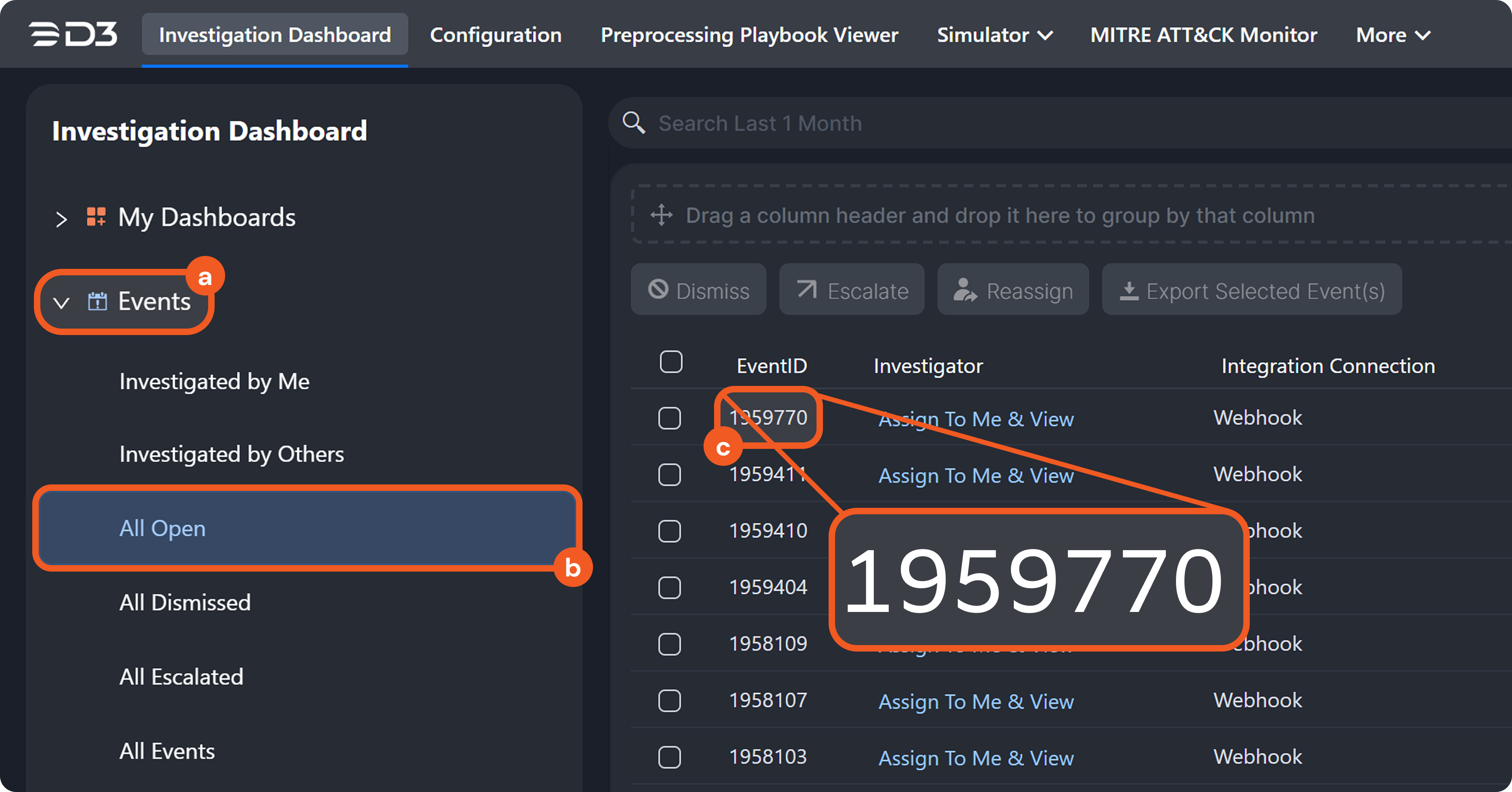Click the D3 logo icon
This screenshot has width=1512, height=792.
tap(73, 34)
